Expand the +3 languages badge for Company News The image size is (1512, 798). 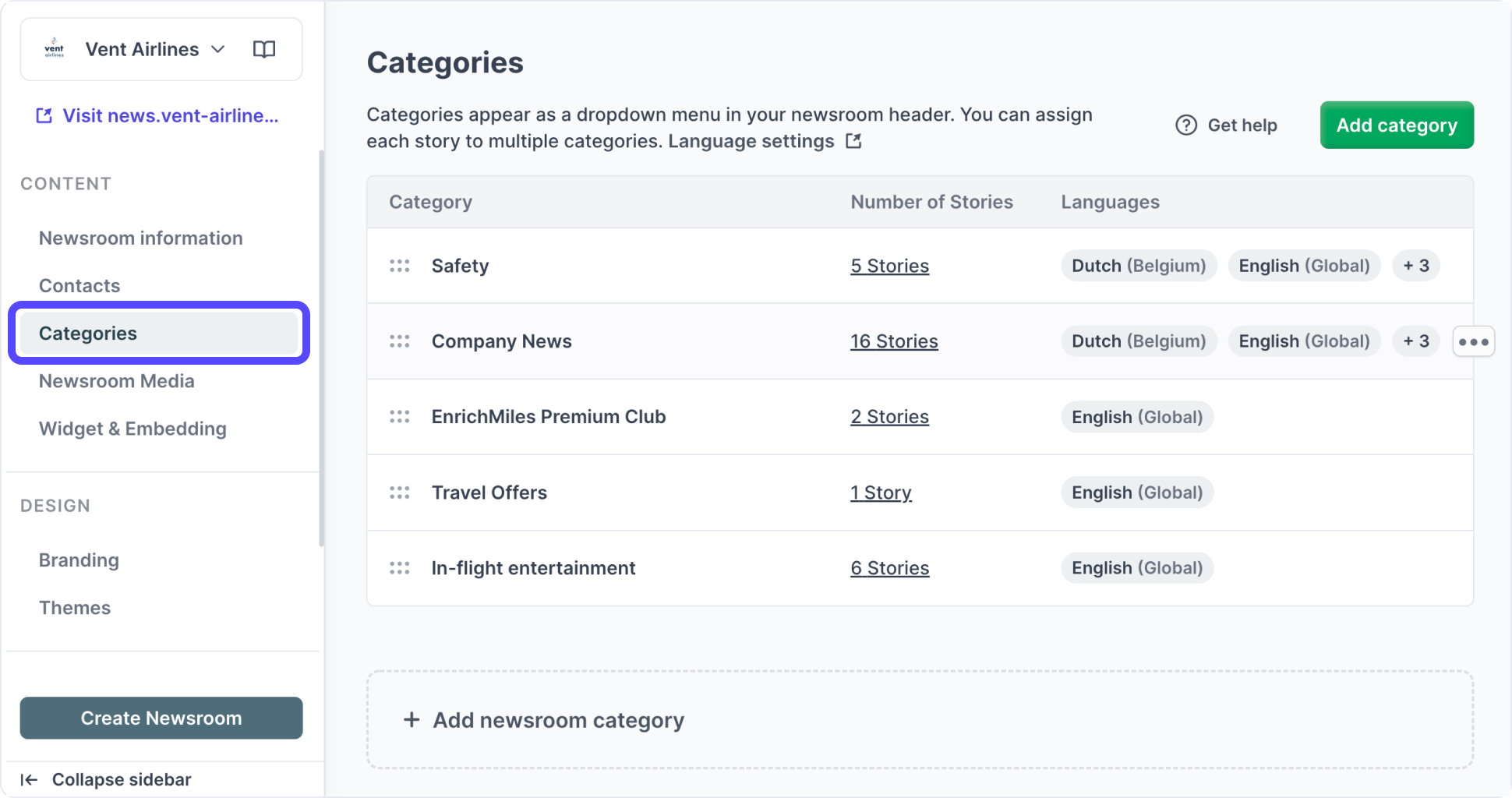pos(1416,341)
